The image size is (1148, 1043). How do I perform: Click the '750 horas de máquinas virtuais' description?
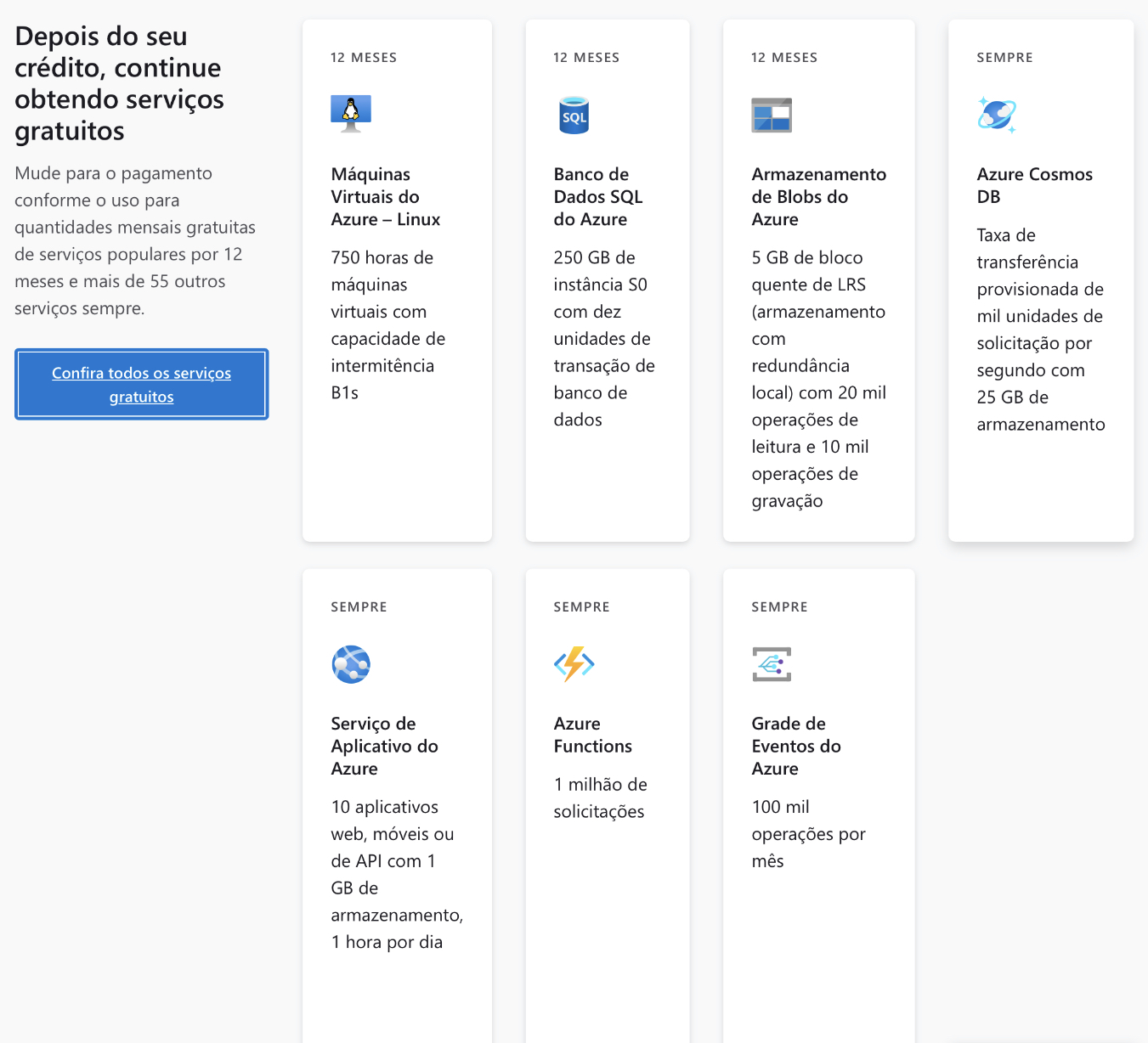[x=388, y=324]
